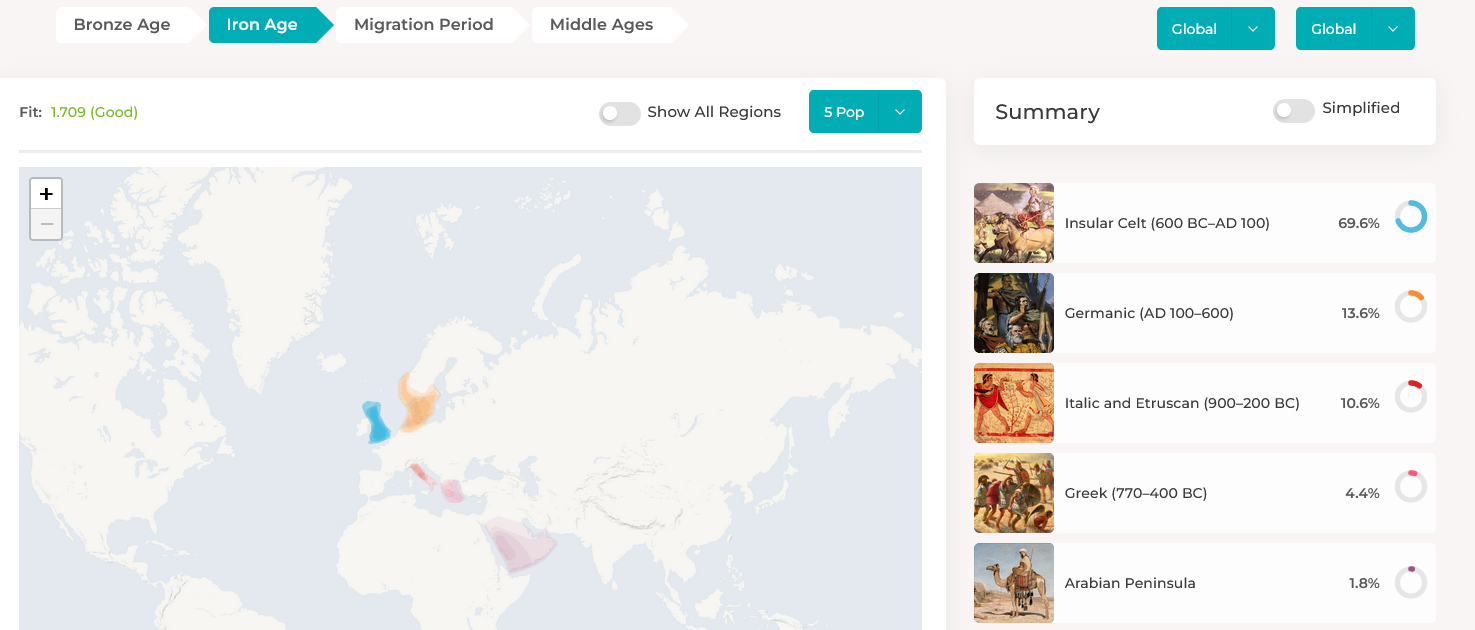Open the second Global dropdown at far right

[1355, 28]
